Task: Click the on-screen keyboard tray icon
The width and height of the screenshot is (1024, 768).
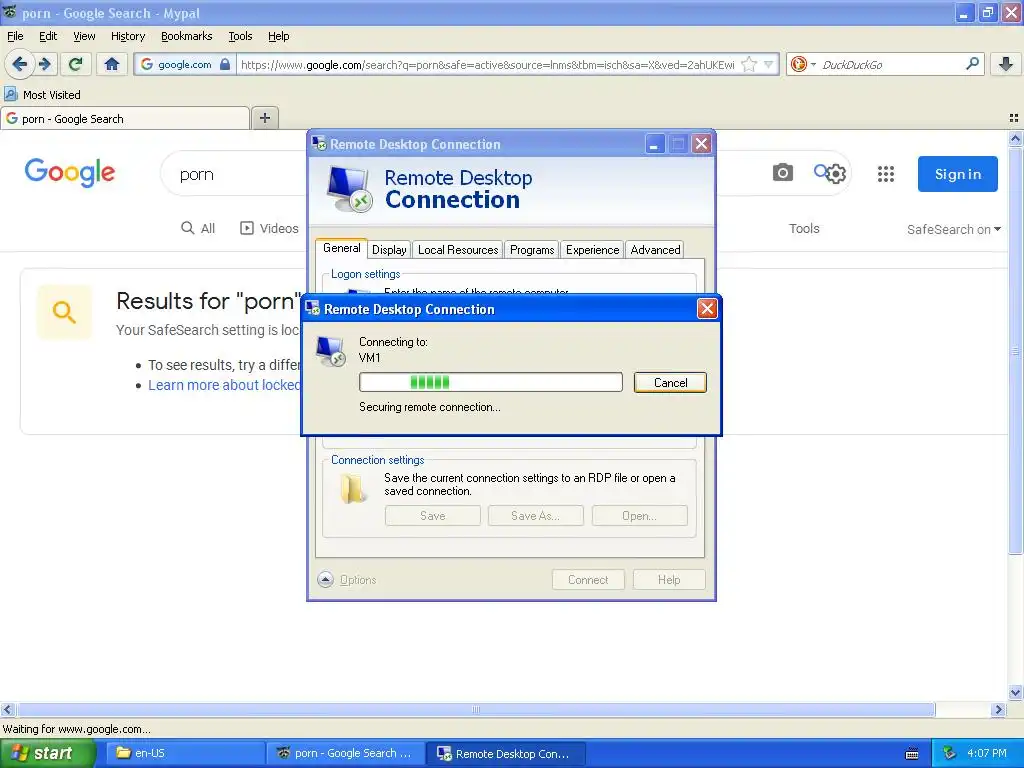Action: click(912, 754)
